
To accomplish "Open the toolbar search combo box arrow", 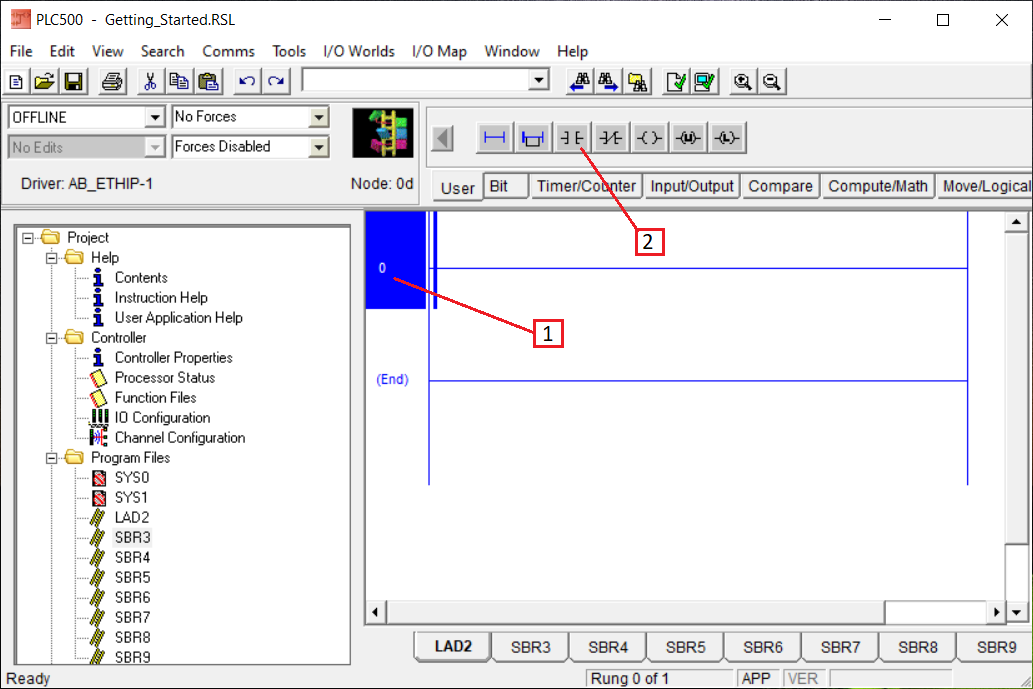I will tap(539, 80).
